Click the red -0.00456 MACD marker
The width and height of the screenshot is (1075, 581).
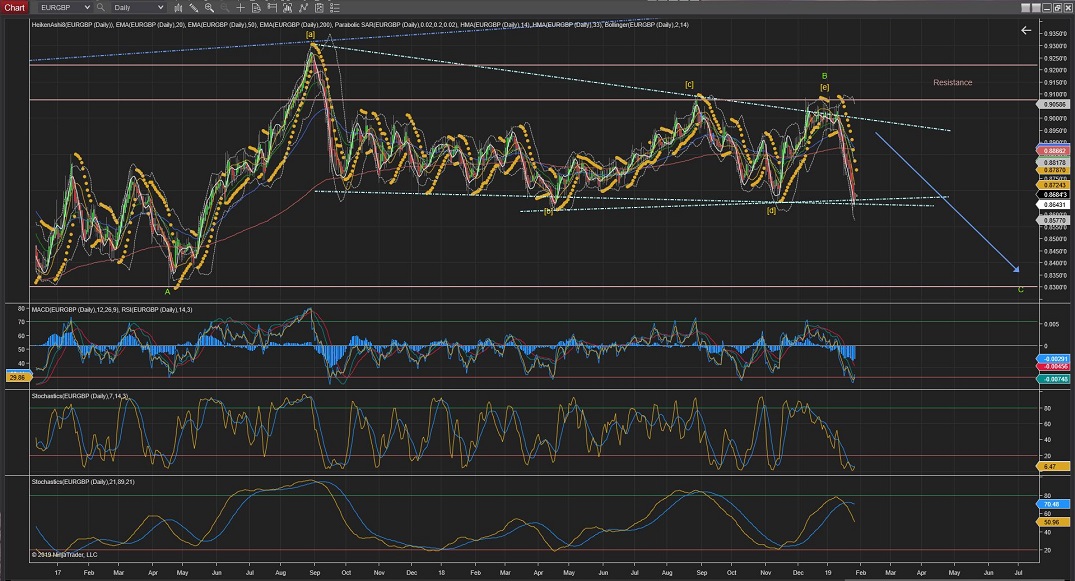click(1054, 366)
